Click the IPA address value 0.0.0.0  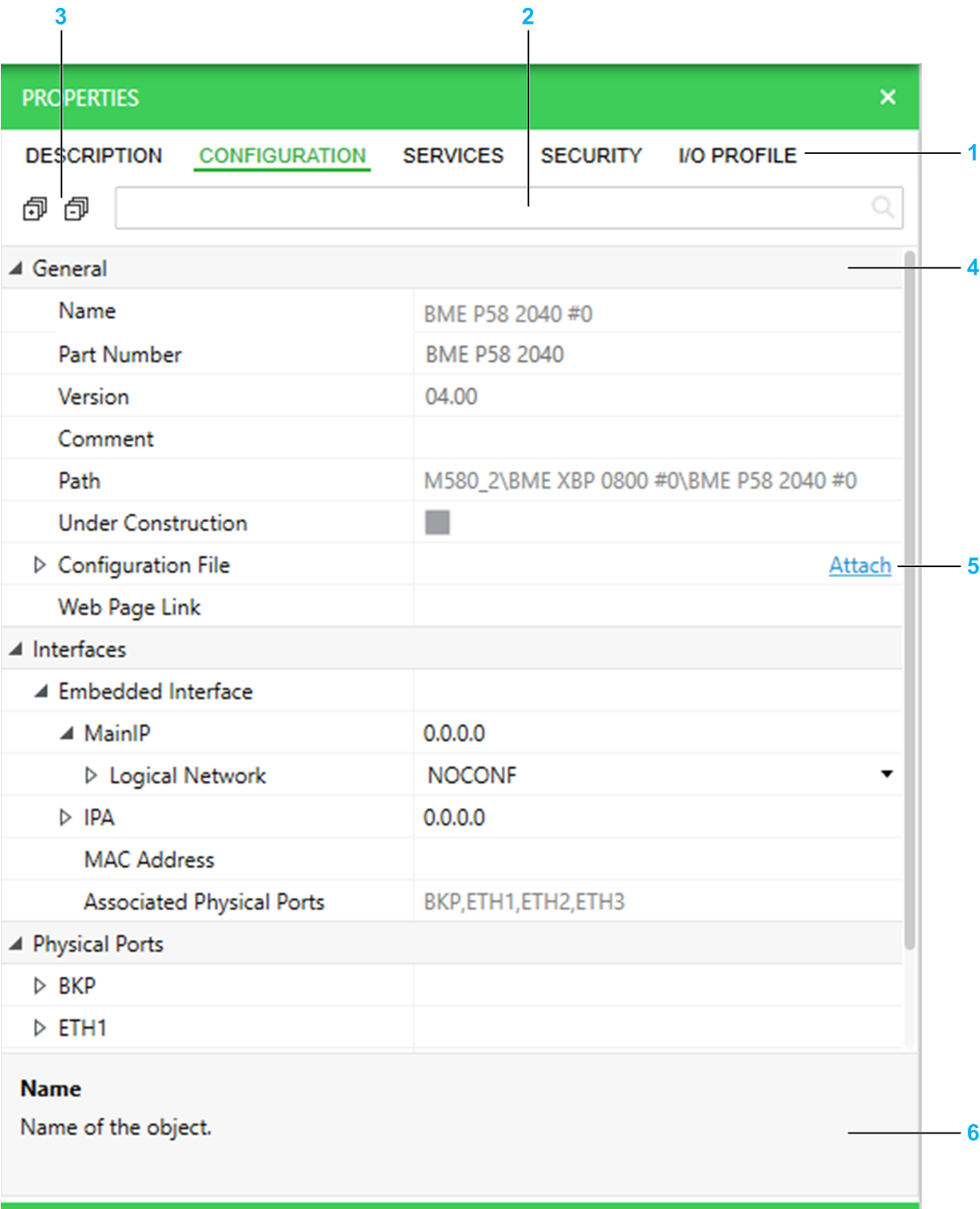tap(454, 818)
